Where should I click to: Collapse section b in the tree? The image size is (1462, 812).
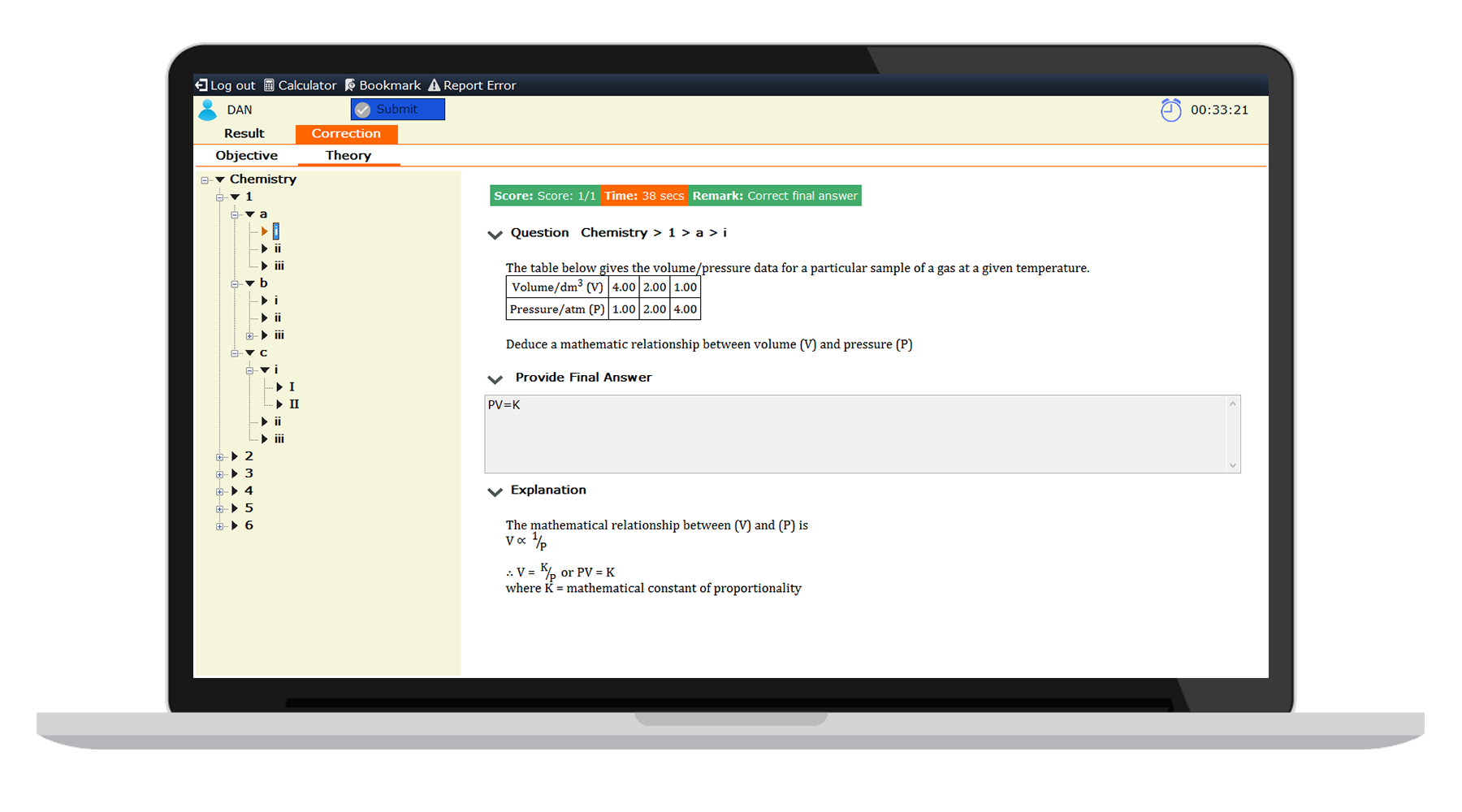(250, 283)
